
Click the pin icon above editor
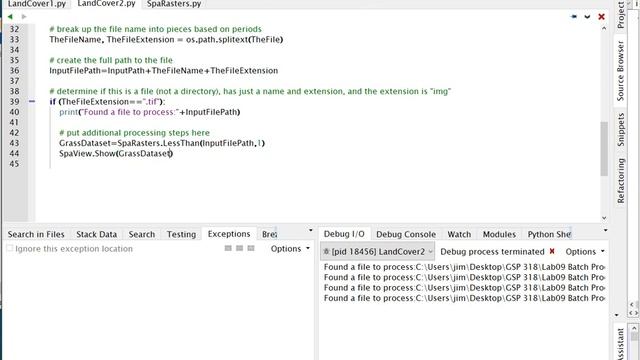(574, 17)
